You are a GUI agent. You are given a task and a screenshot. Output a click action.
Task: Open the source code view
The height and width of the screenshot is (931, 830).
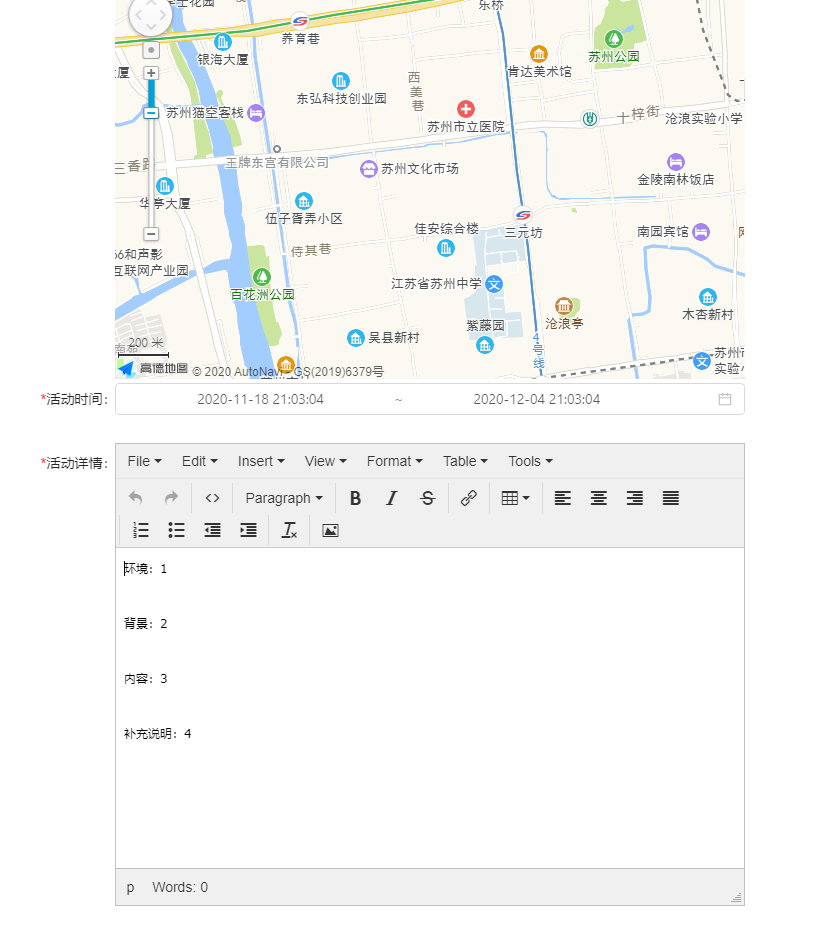pyautogui.click(x=213, y=498)
